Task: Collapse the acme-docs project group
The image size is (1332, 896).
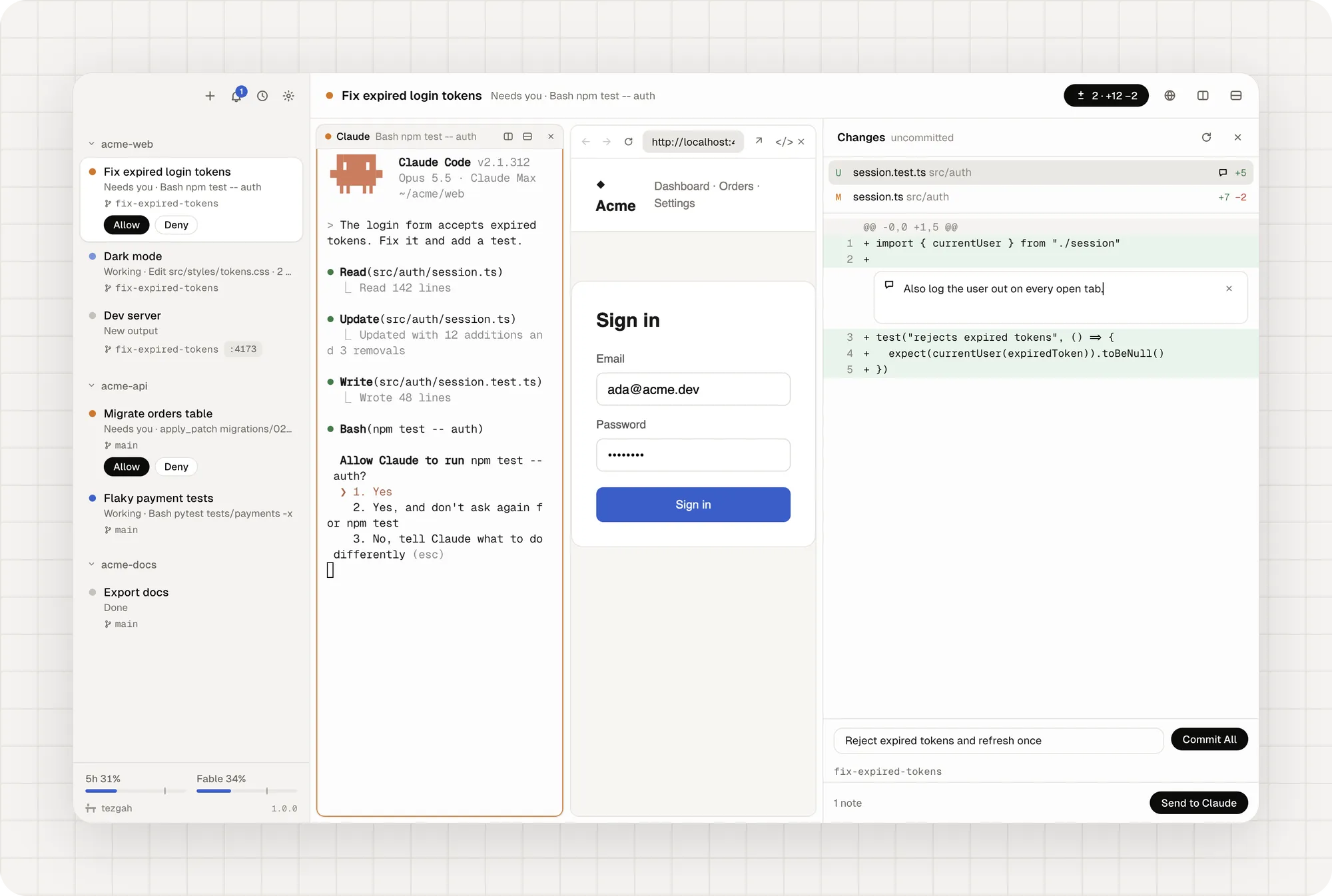Action: click(x=91, y=564)
